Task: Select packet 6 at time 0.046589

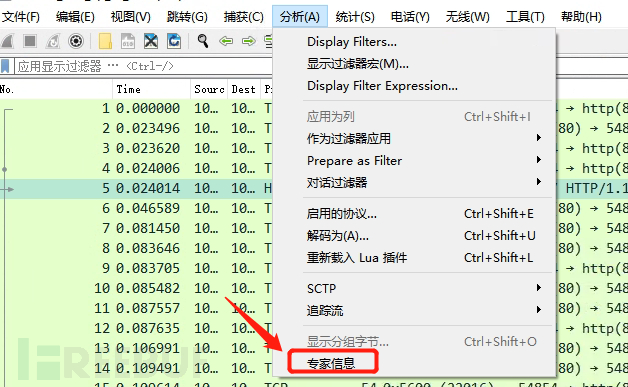Action: [x=136, y=209]
